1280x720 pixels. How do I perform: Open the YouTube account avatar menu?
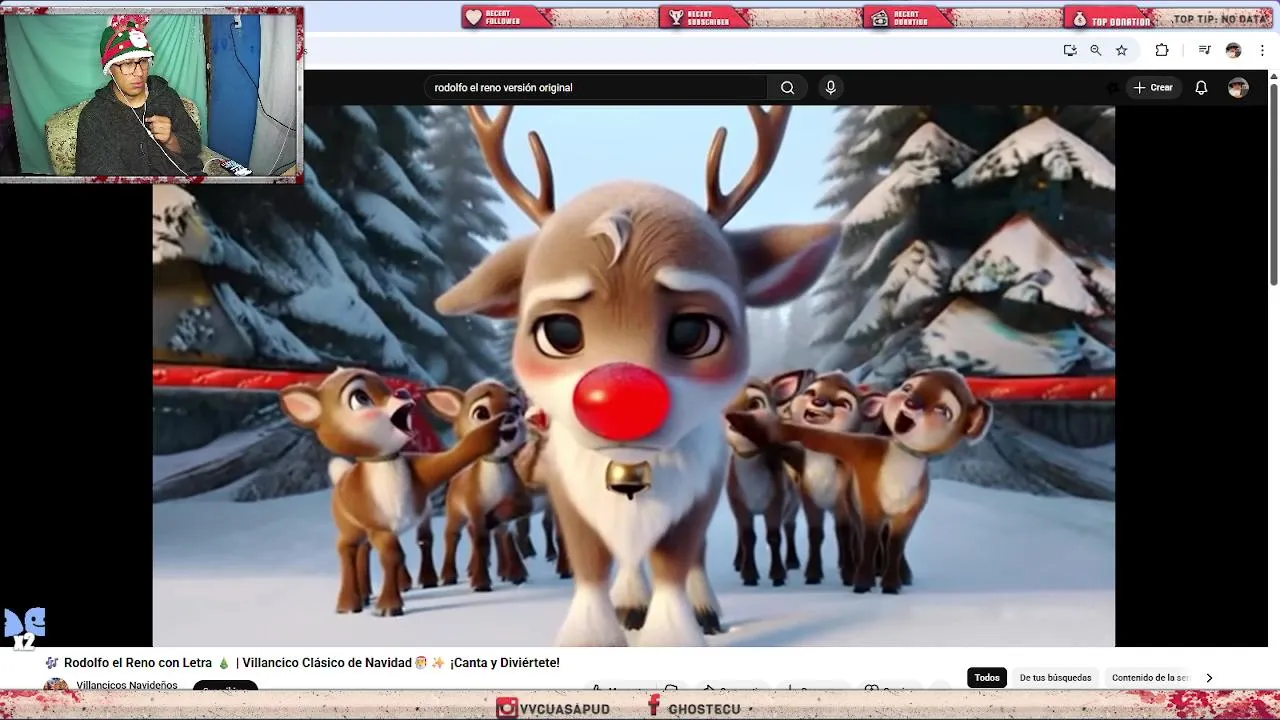[x=1238, y=88]
